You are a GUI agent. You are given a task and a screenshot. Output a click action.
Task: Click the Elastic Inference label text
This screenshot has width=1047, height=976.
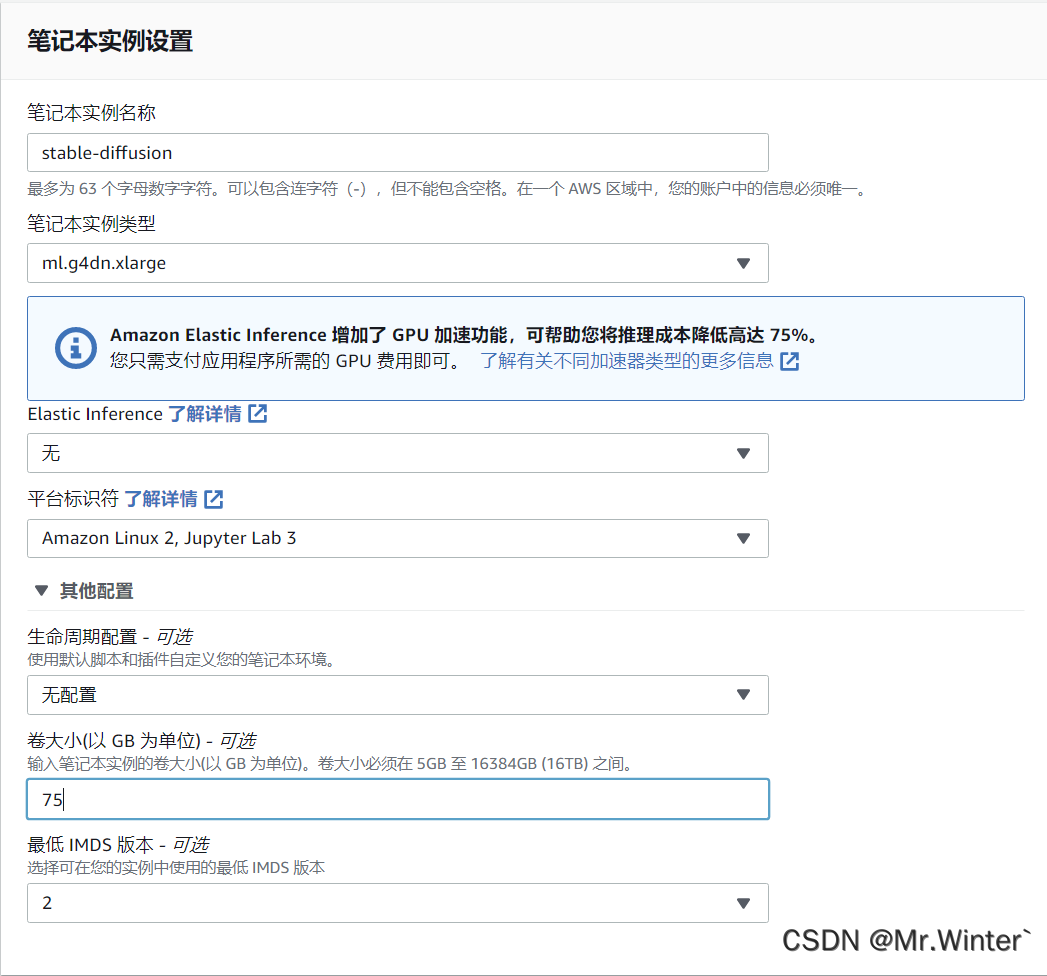(95, 414)
